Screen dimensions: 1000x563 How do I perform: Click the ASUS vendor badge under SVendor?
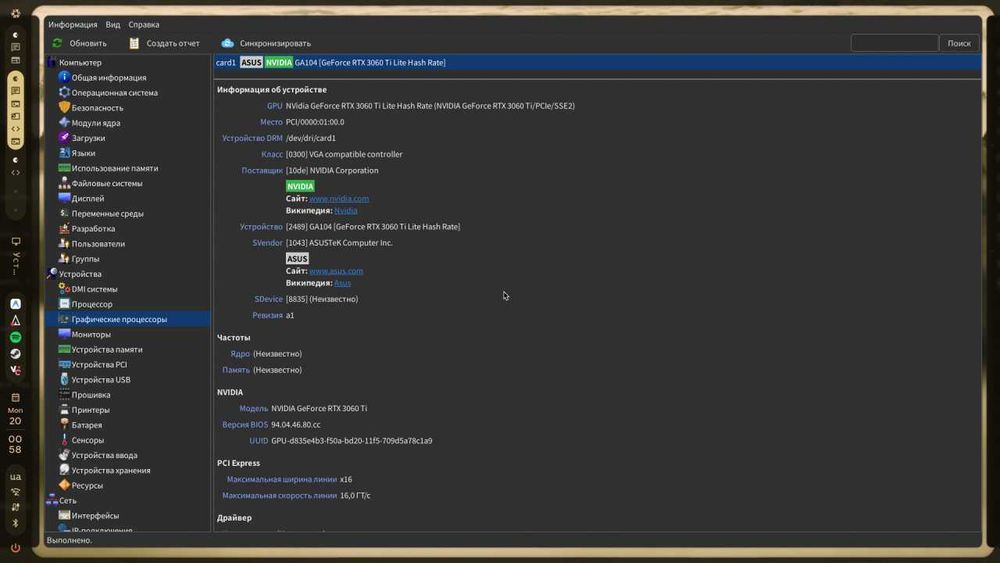click(297, 259)
